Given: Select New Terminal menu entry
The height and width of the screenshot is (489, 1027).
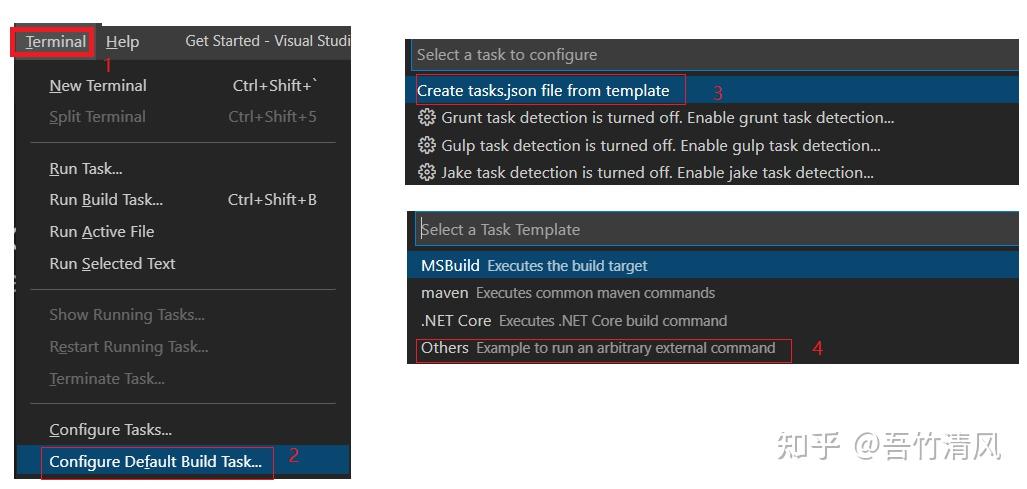Looking at the screenshot, I should [x=183, y=86].
